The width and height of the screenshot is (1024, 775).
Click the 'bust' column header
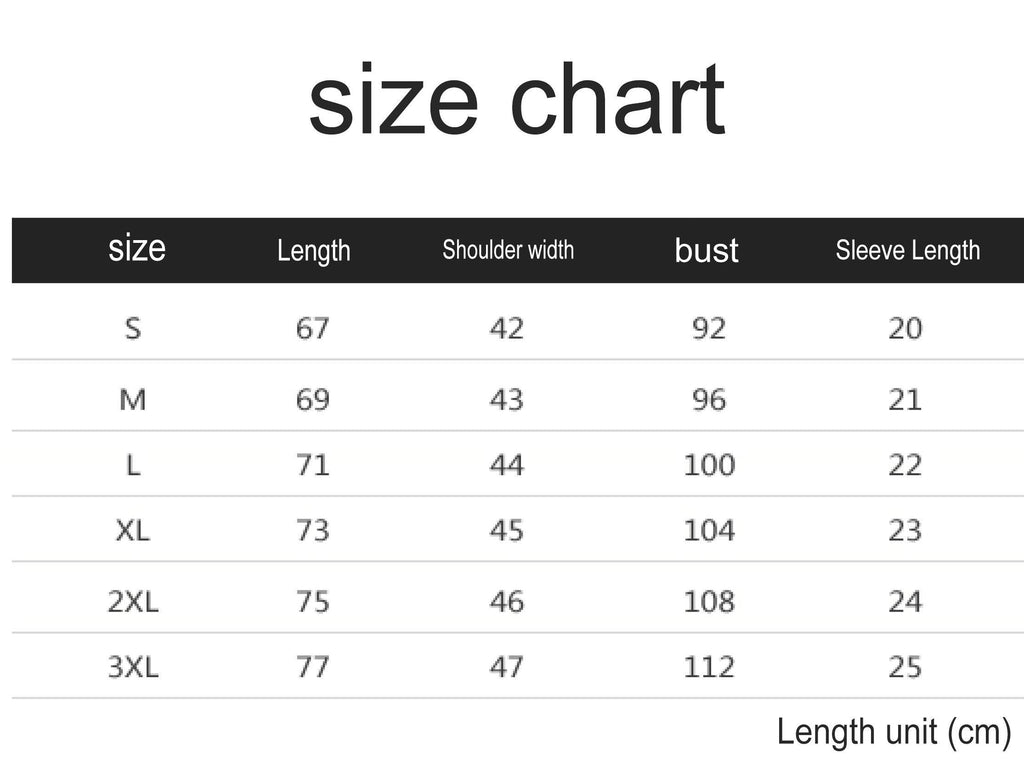[706, 250]
